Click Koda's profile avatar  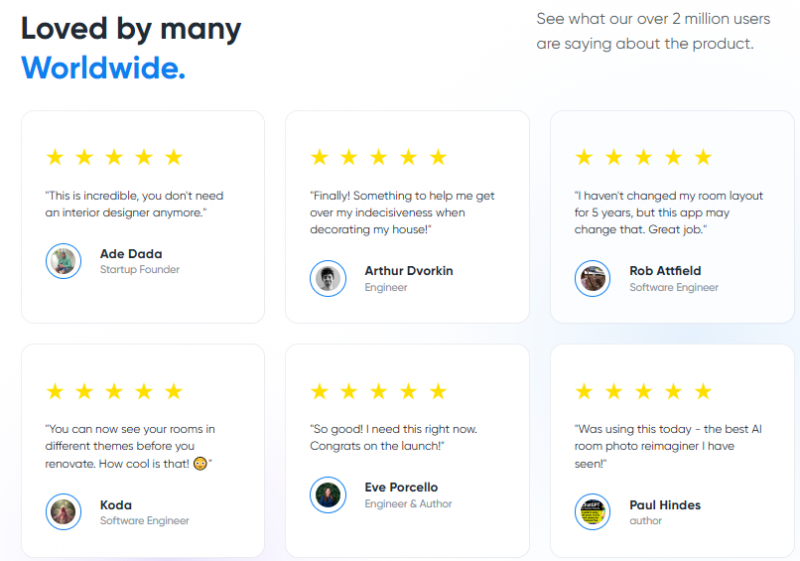(63, 512)
